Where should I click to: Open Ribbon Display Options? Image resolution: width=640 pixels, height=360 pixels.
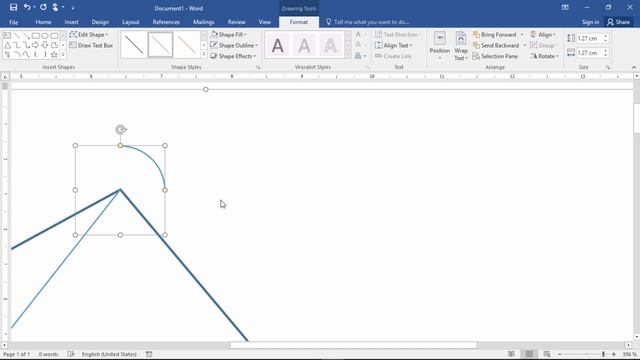[x=565, y=7]
